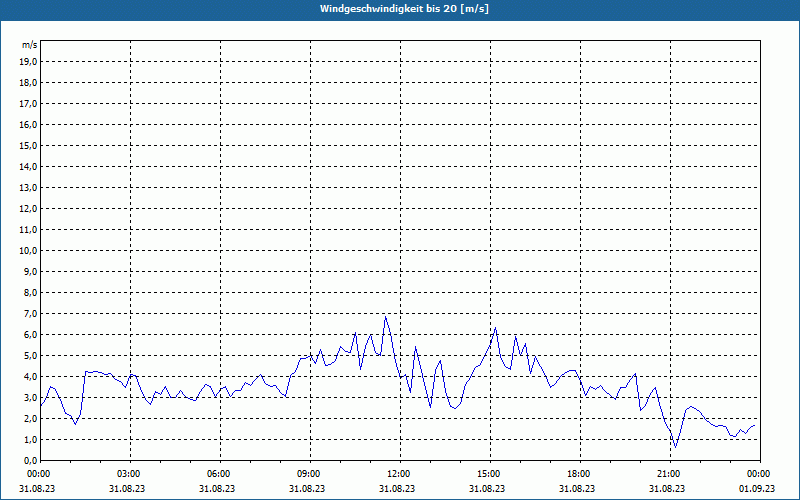Viewport: 800px width, 500px height.
Task: Select the '09:00' time label
Action: pos(310,474)
